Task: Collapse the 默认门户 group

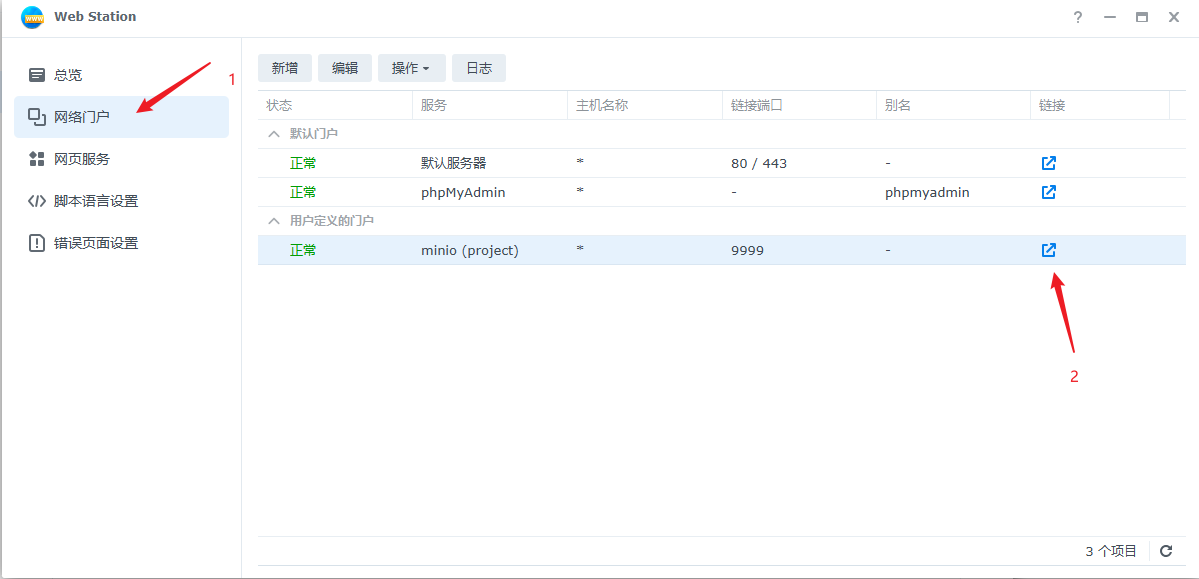Action: tap(273, 134)
